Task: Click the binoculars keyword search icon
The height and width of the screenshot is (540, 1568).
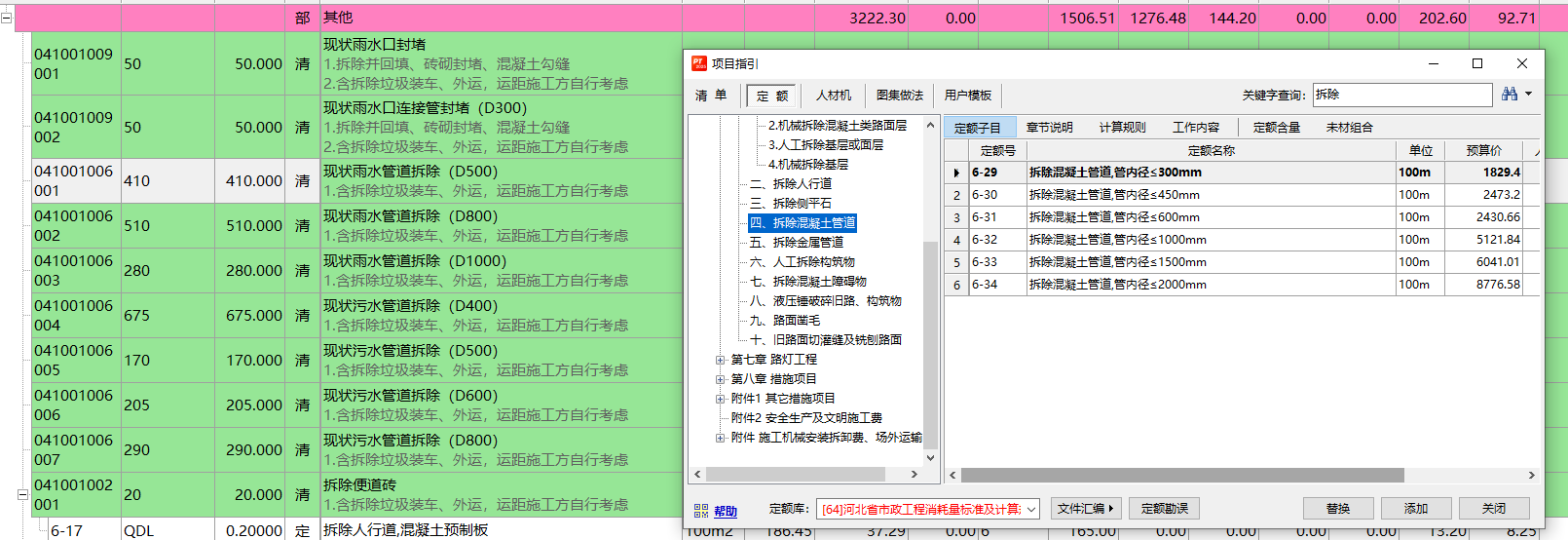Action: 1510,95
